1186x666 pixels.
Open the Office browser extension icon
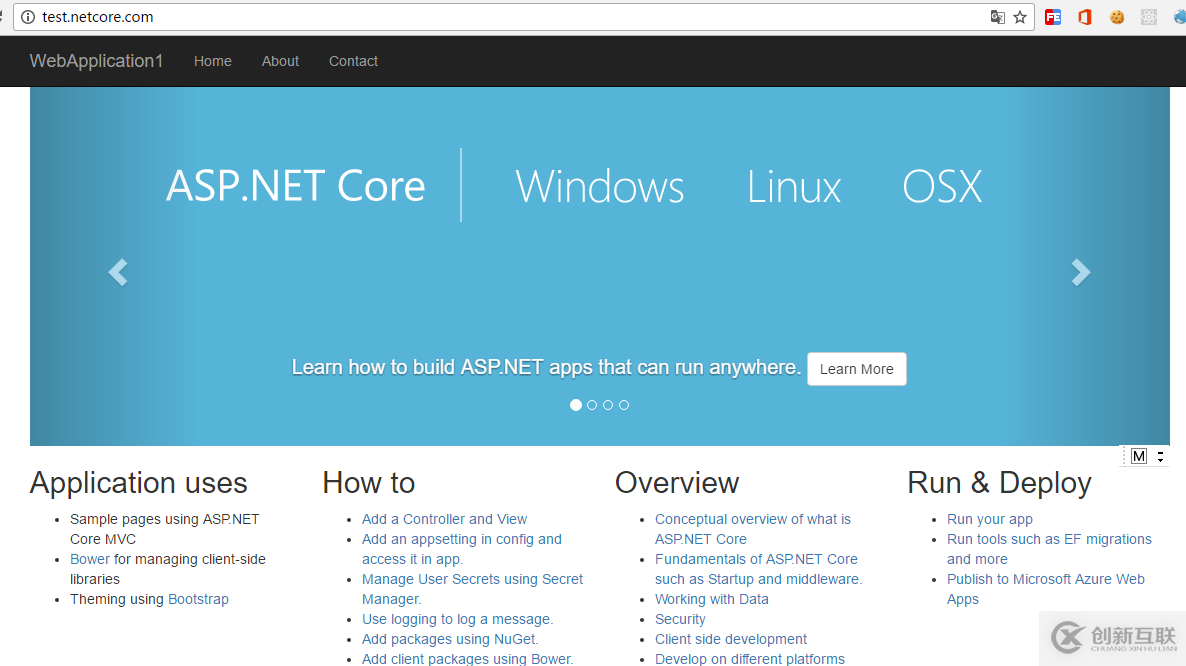1085,17
